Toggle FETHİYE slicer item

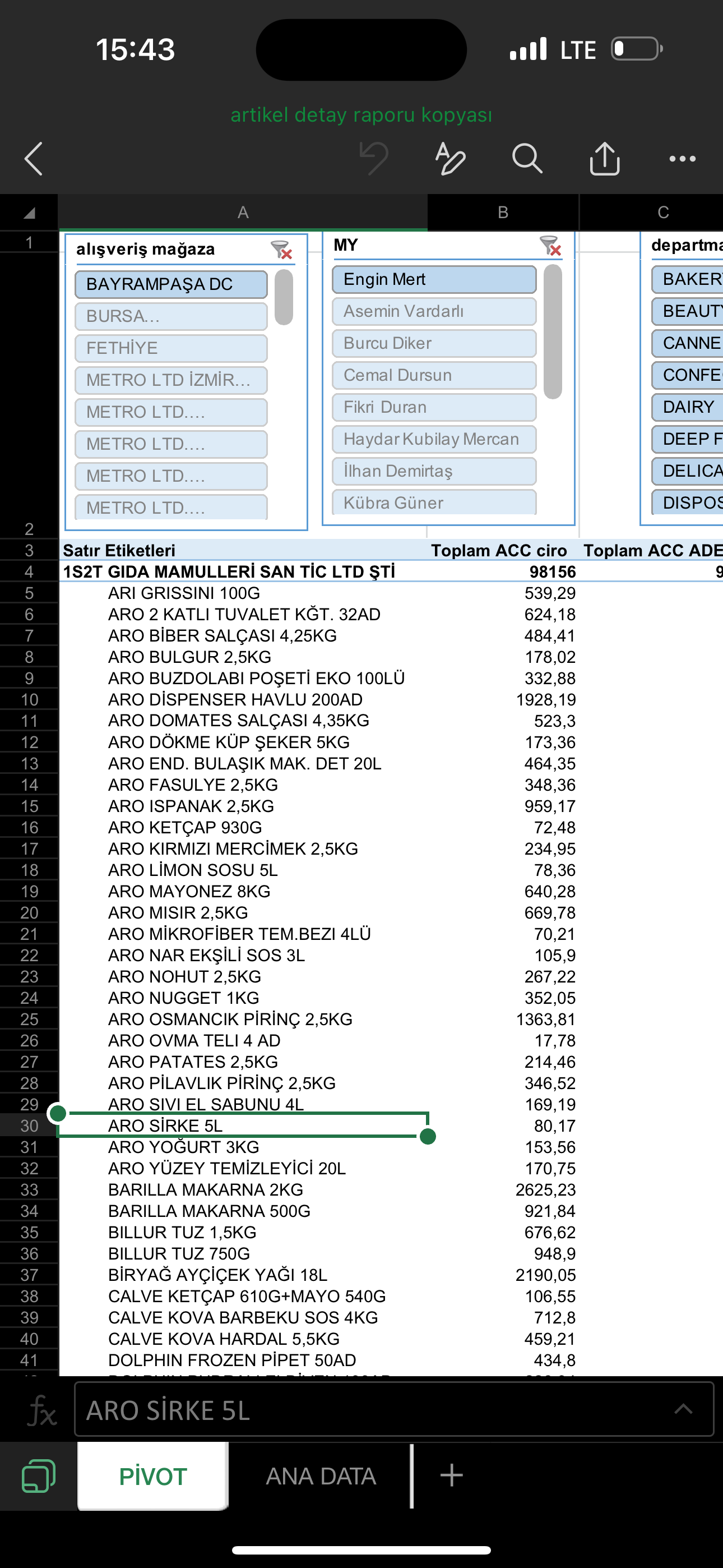171,348
